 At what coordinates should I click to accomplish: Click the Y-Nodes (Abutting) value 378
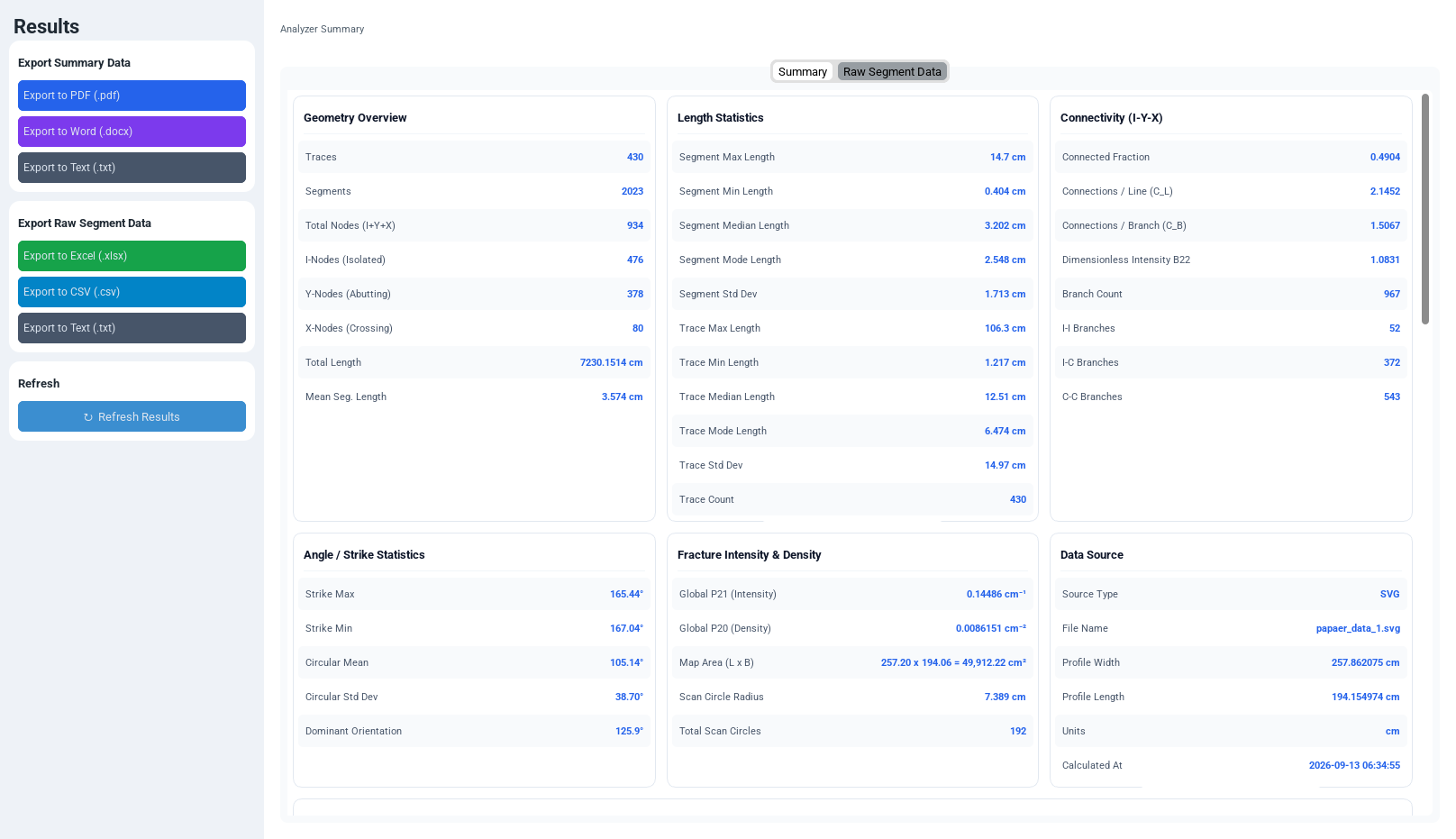pos(635,294)
